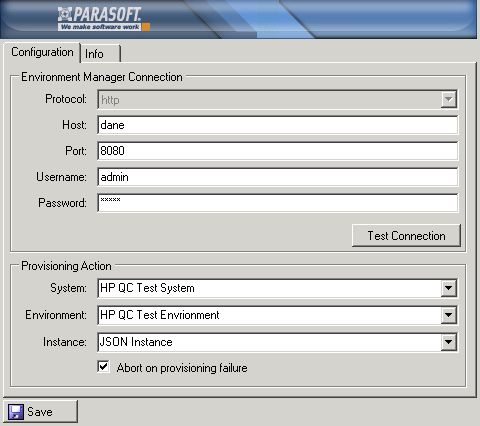Screen dimensions: 480x426
Task: Uncheck Abort on provisioning failure checkbox
Action: pyautogui.click(x=104, y=367)
